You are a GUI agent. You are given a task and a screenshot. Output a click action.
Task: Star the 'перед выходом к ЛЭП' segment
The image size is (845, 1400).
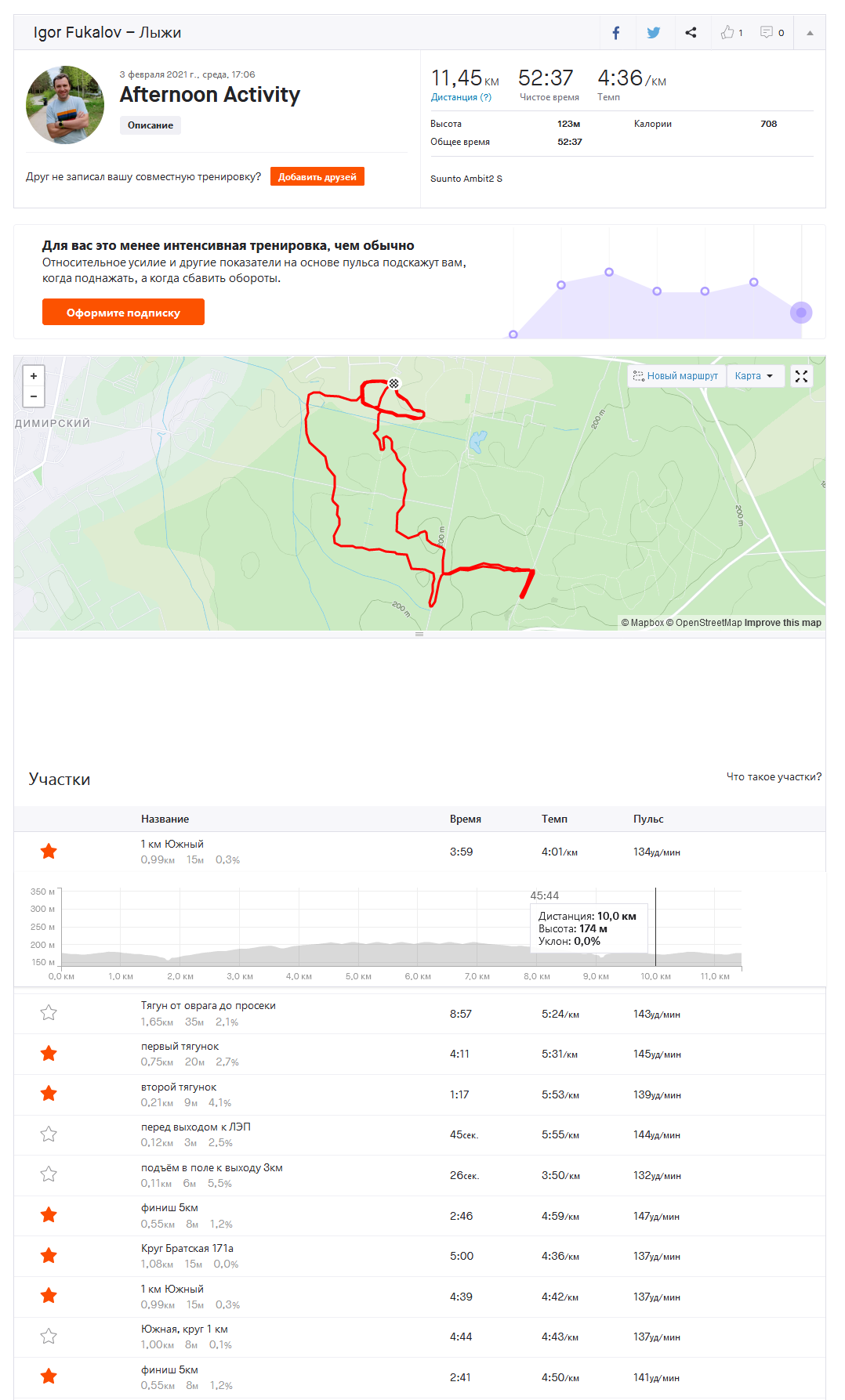click(x=49, y=1134)
